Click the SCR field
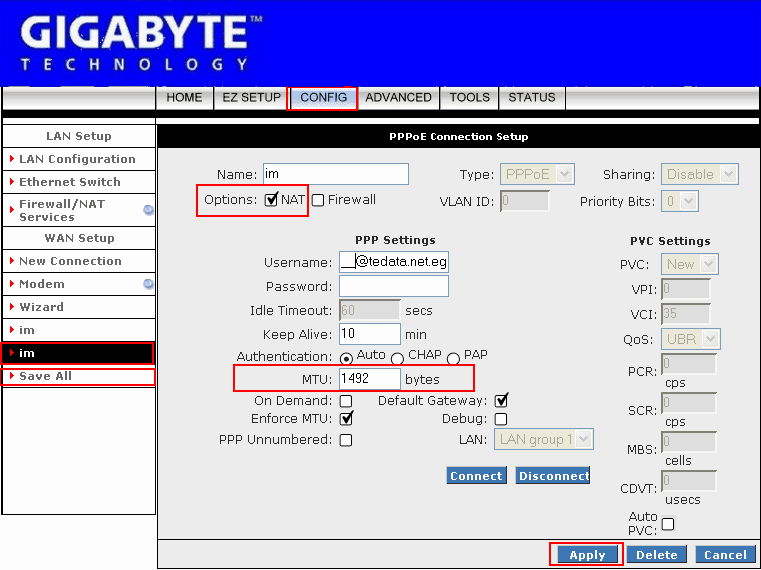Viewport: 761px width, 570px height. coord(689,403)
